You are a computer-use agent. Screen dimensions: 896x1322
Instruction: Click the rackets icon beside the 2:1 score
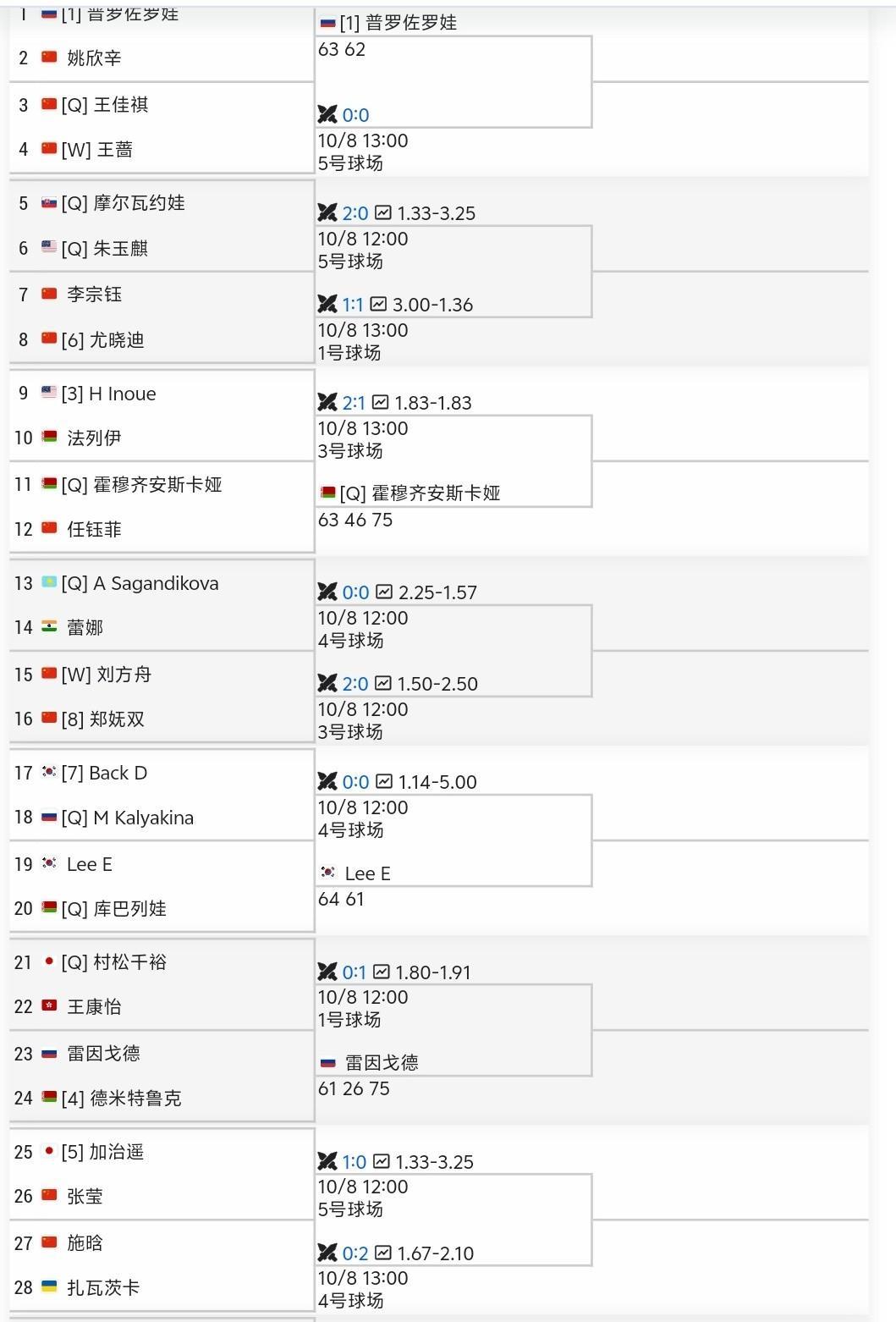pyautogui.click(x=327, y=402)
